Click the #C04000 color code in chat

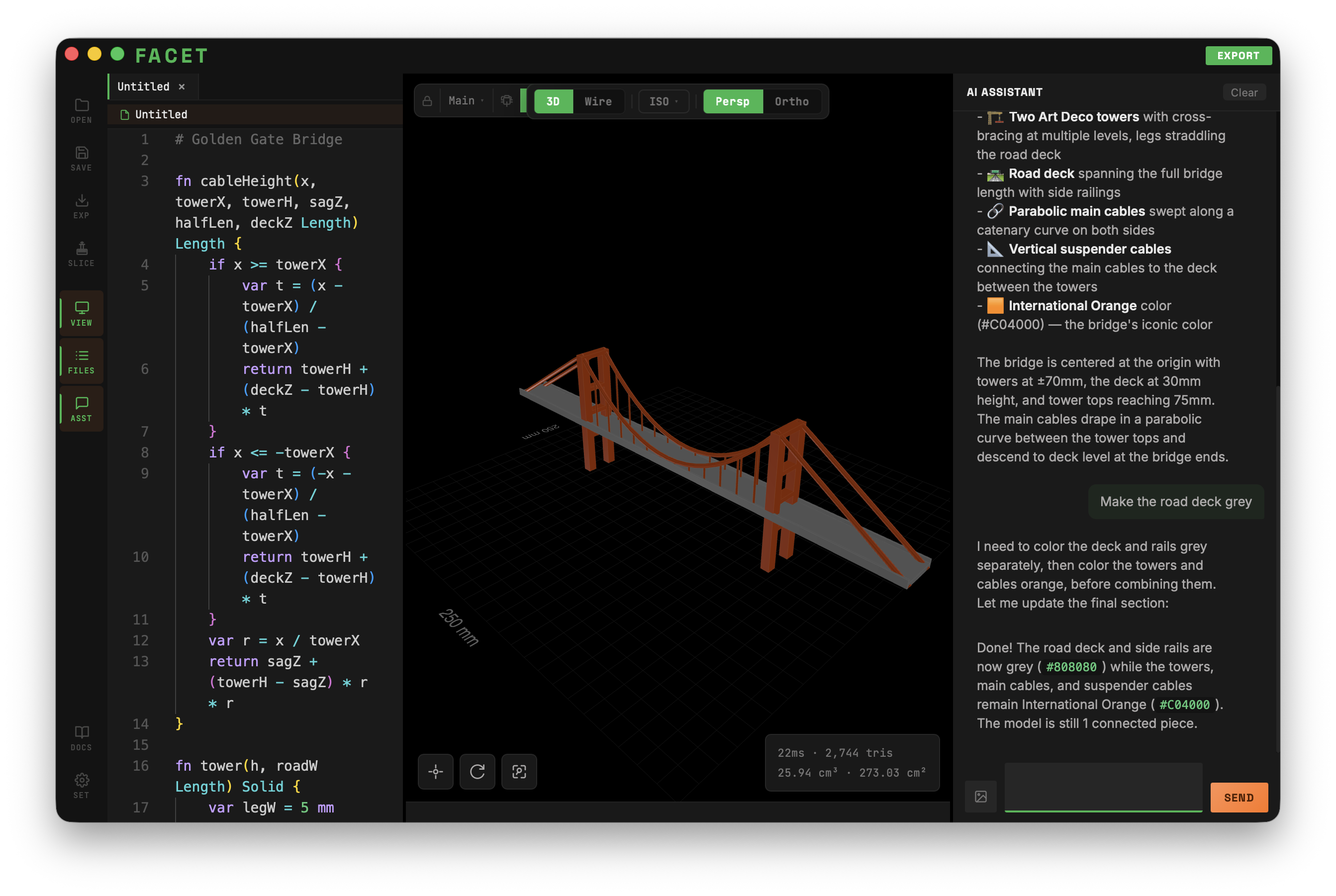(1184, 705)
